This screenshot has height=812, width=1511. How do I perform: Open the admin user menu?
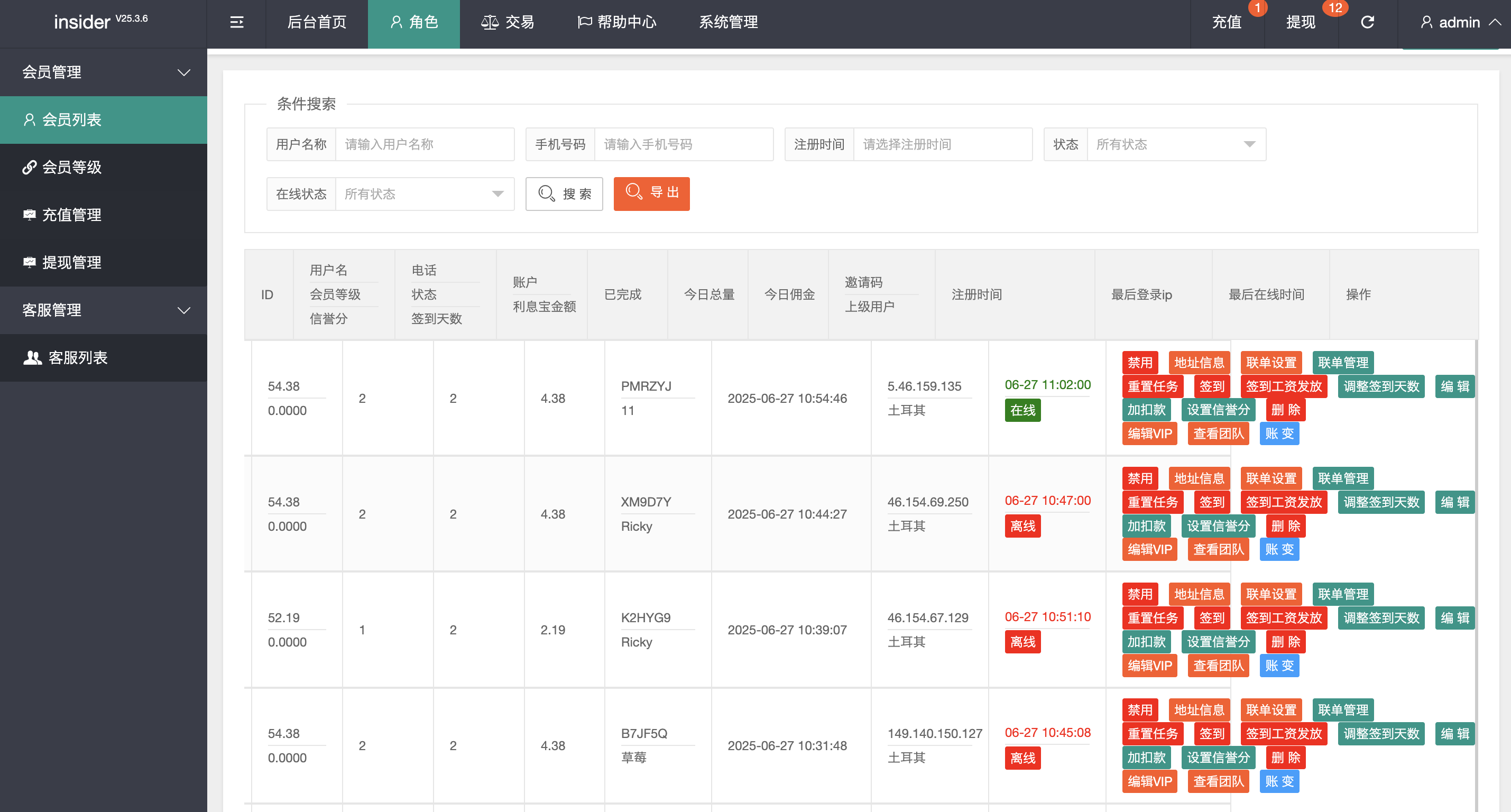[1459, 22]
